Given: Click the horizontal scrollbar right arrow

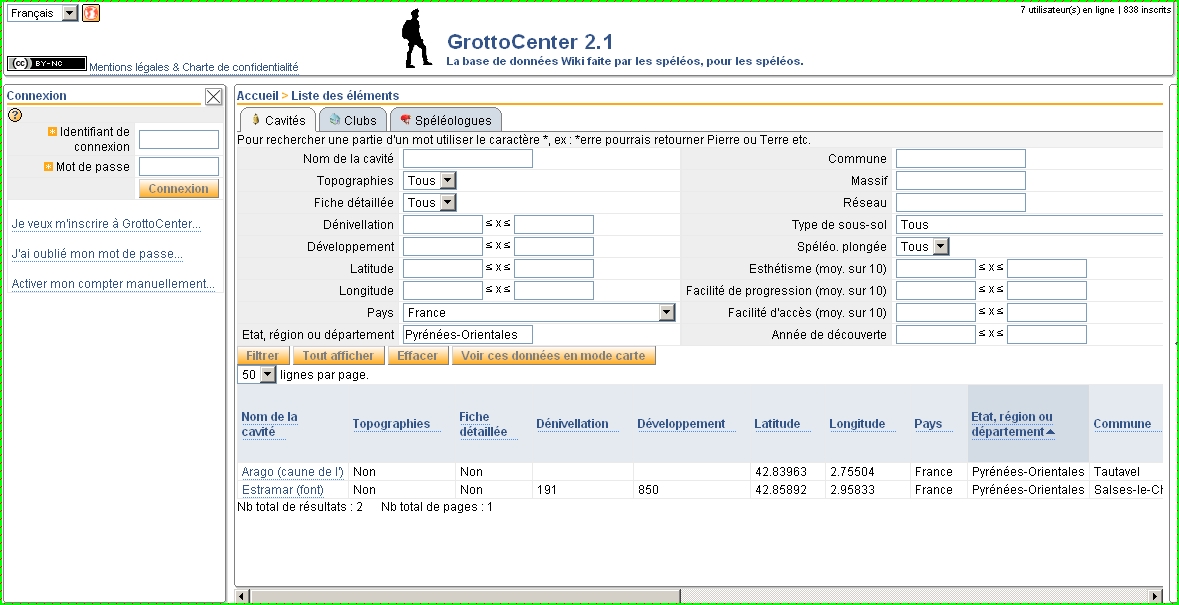Looking at the screenshot, I should click(1156, 596).
